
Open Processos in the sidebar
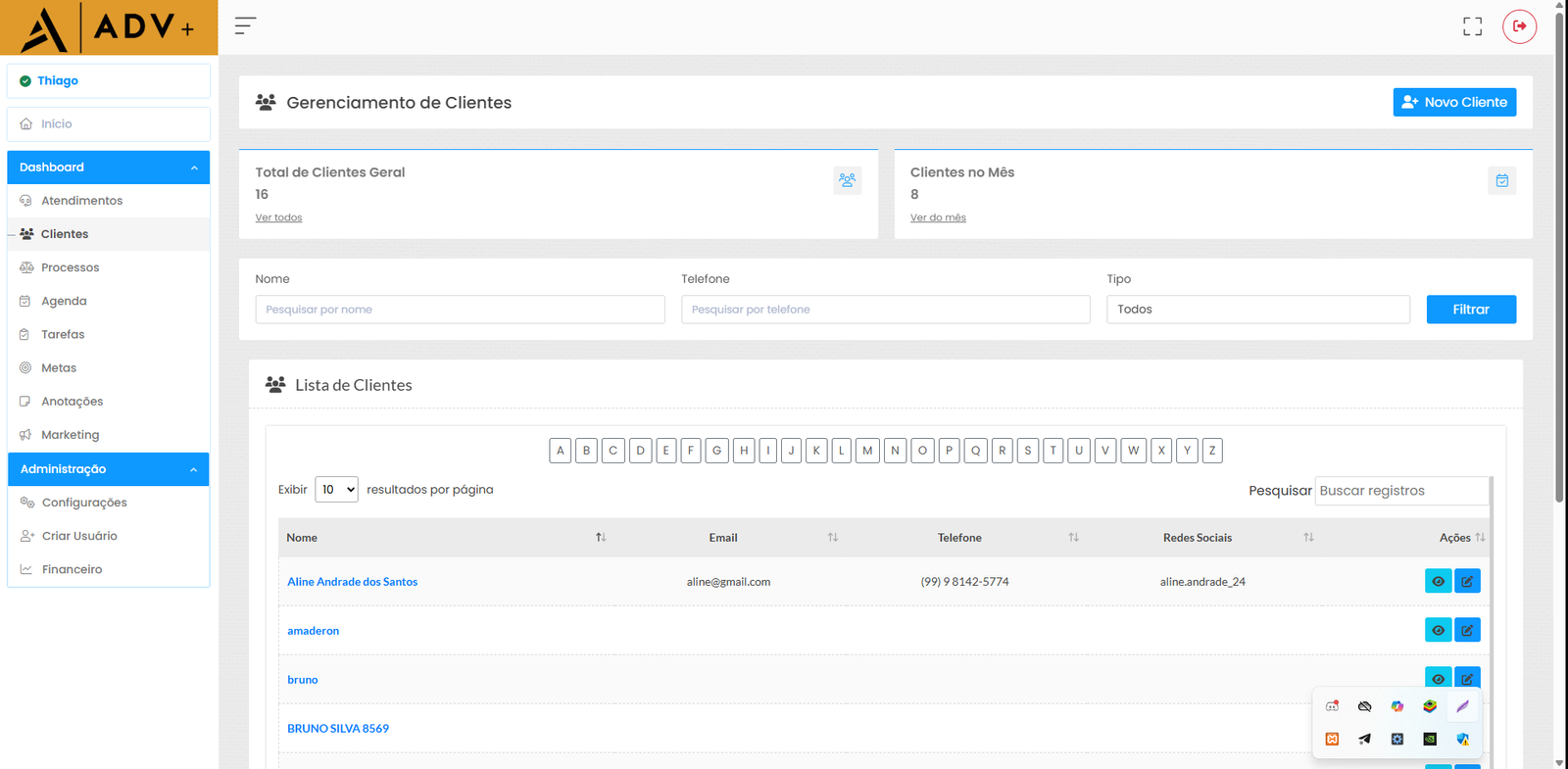70,267
